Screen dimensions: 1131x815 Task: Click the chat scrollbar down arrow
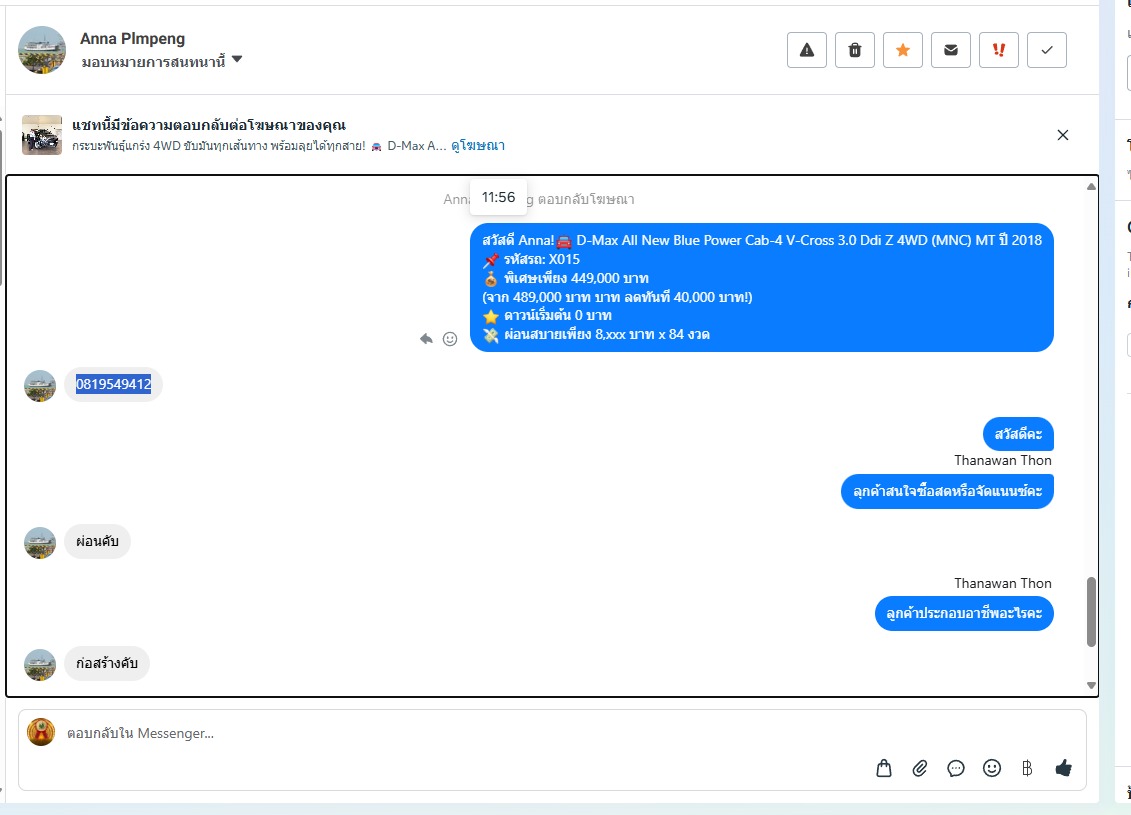pyautogui.click(x=1091, y=686)
